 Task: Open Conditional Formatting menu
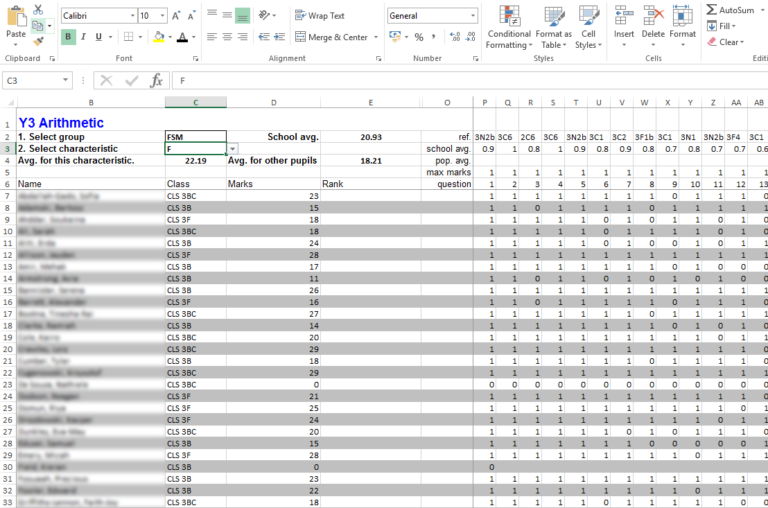[509, 27]
